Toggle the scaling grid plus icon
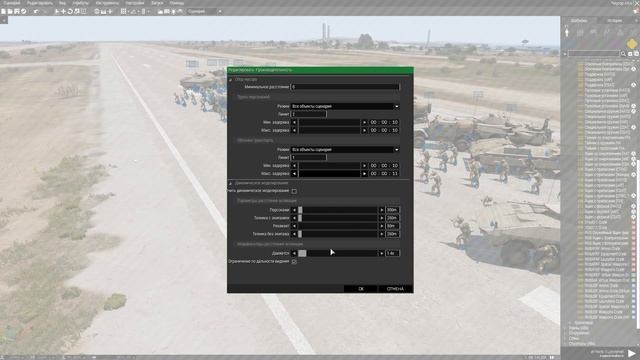 tap(110, 11)
